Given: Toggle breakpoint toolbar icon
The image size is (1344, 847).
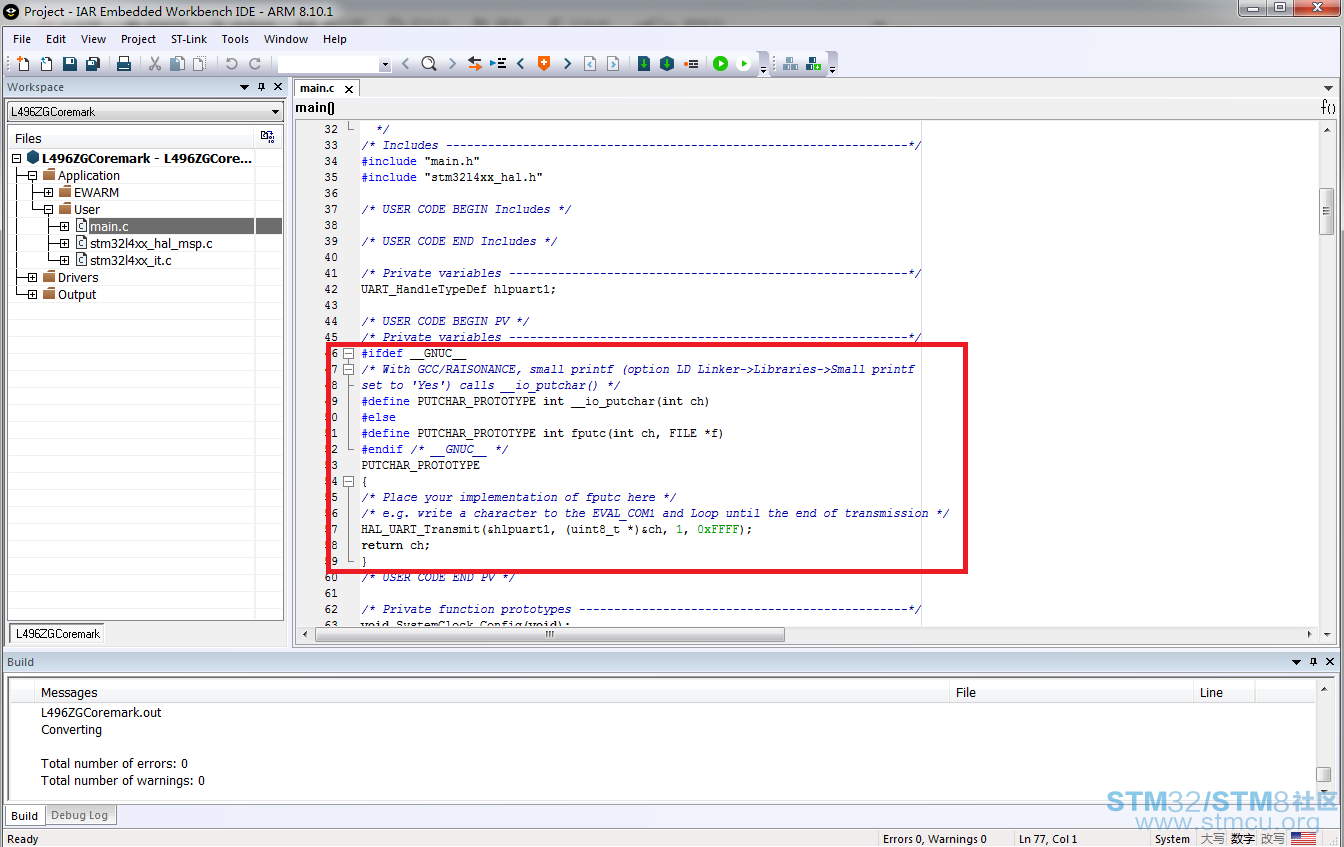Looking at the screenshot, I should pyautogui.click(x=691, y=64).
